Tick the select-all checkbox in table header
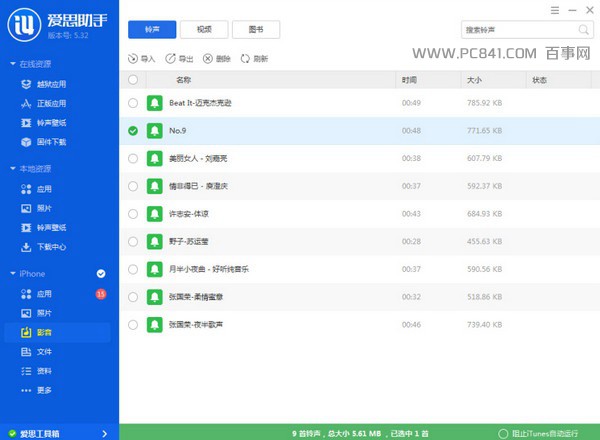 (133, 79)
